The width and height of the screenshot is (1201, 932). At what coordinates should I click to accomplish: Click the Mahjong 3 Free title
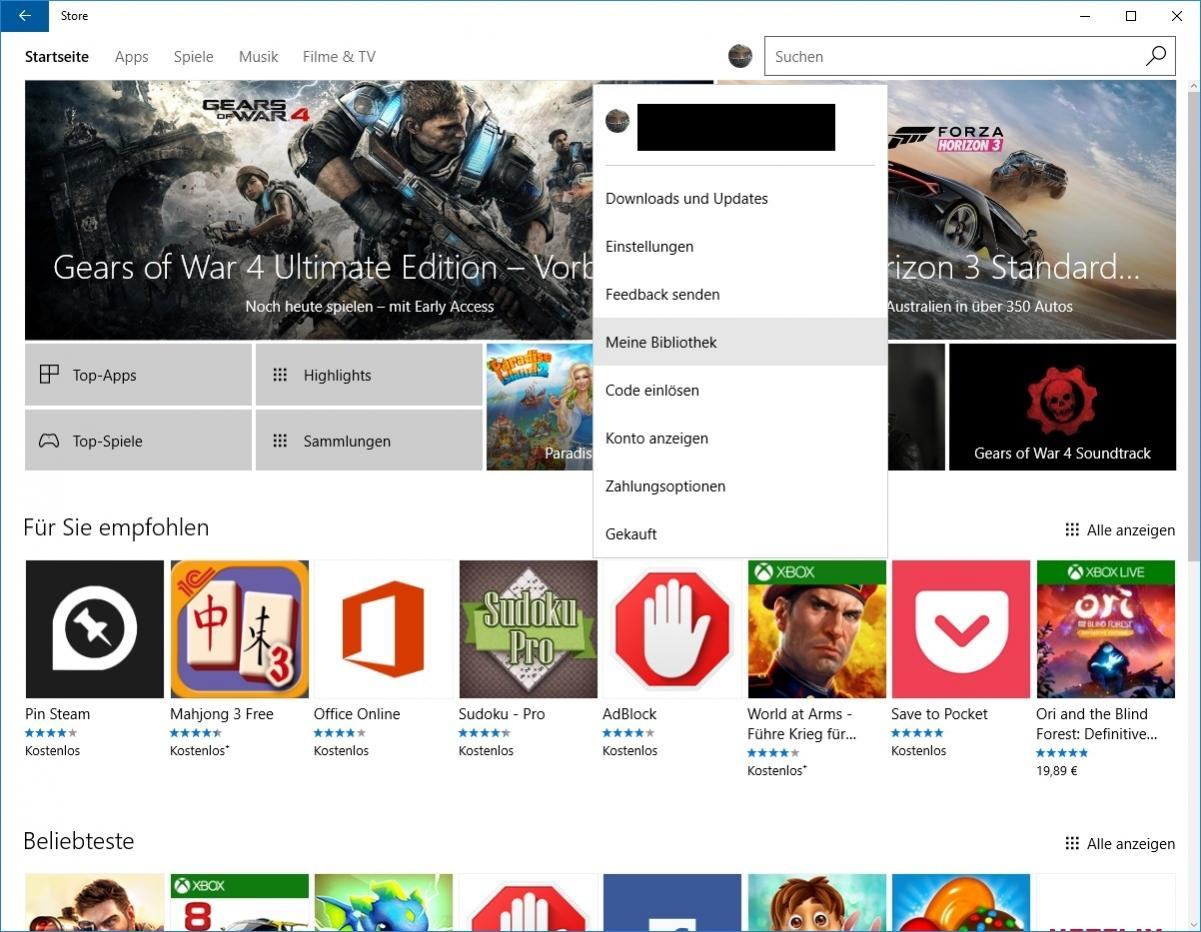point(221,714)
